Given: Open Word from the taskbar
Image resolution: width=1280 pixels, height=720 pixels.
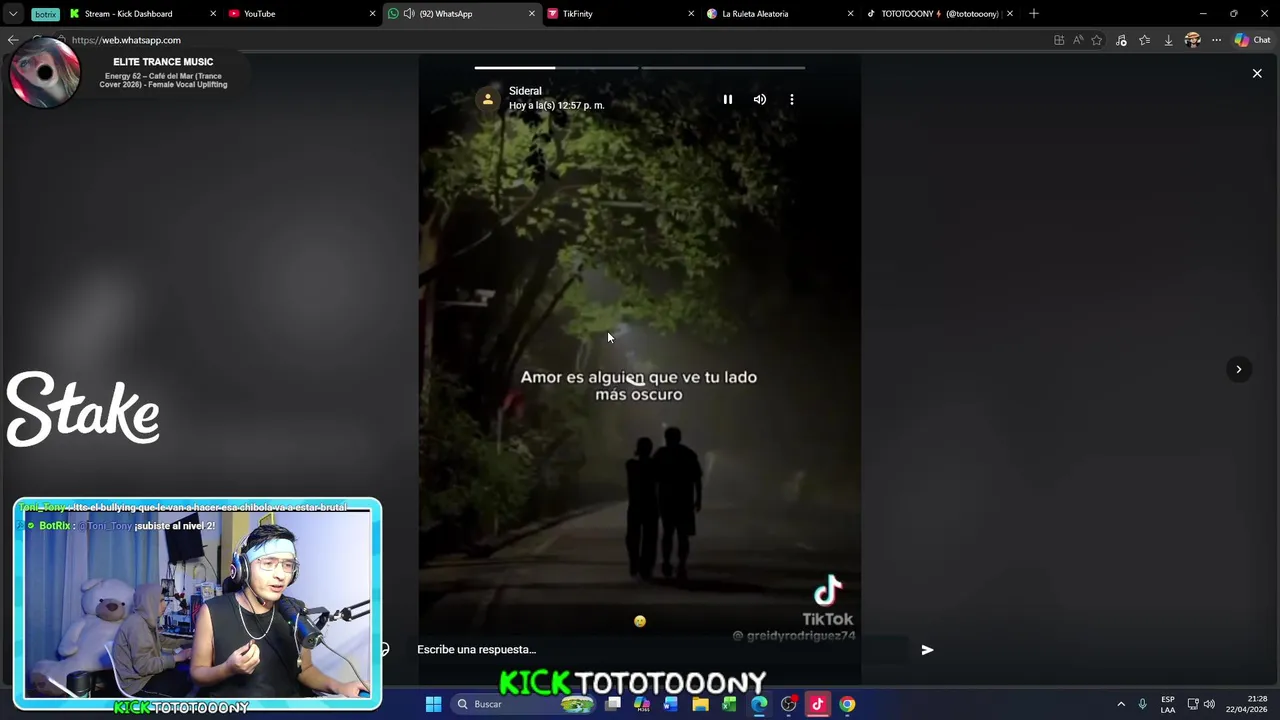Looking at the screenshot, I should coord(671,704).
